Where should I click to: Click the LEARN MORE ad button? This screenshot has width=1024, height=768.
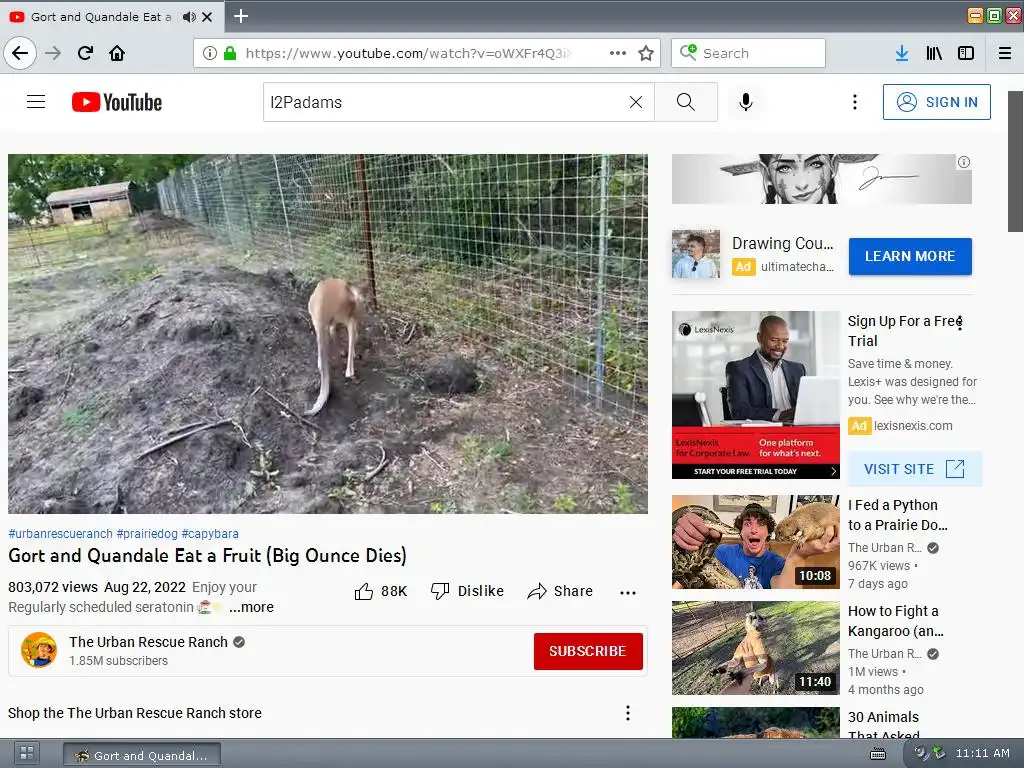pyautogui.click(x=910, y=256)
